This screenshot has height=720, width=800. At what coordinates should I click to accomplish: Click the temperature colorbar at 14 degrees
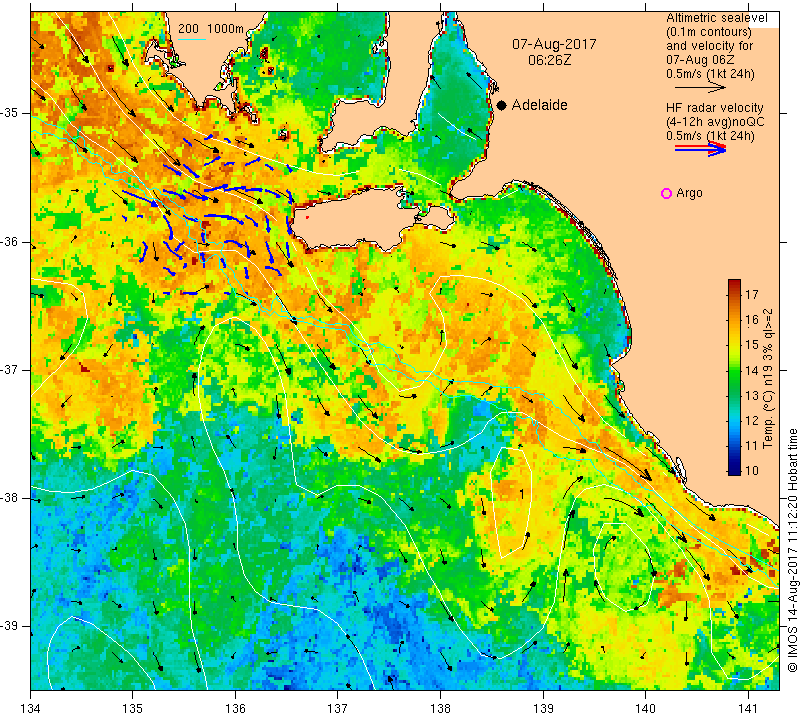click(x=734, y=370)
